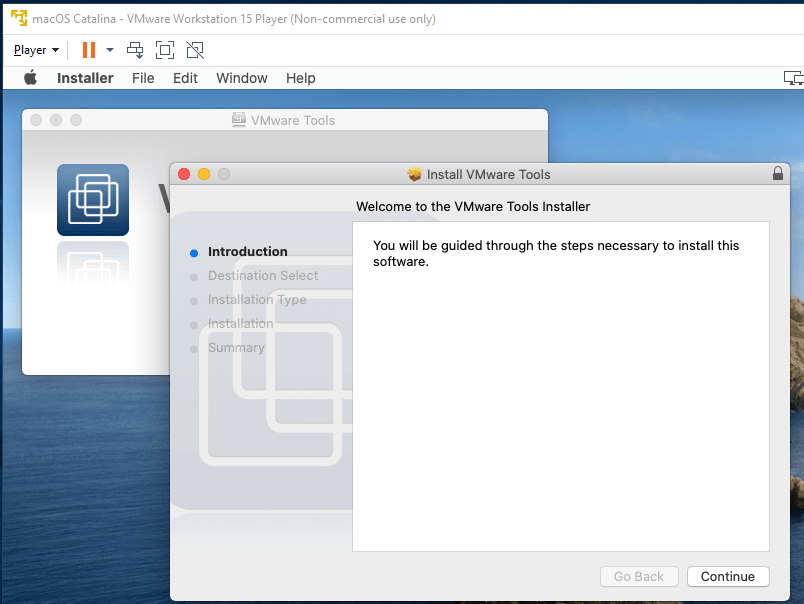Minimize the Install VMware Tools window
This screenshot has height=604, width=804.
point(204,174)
